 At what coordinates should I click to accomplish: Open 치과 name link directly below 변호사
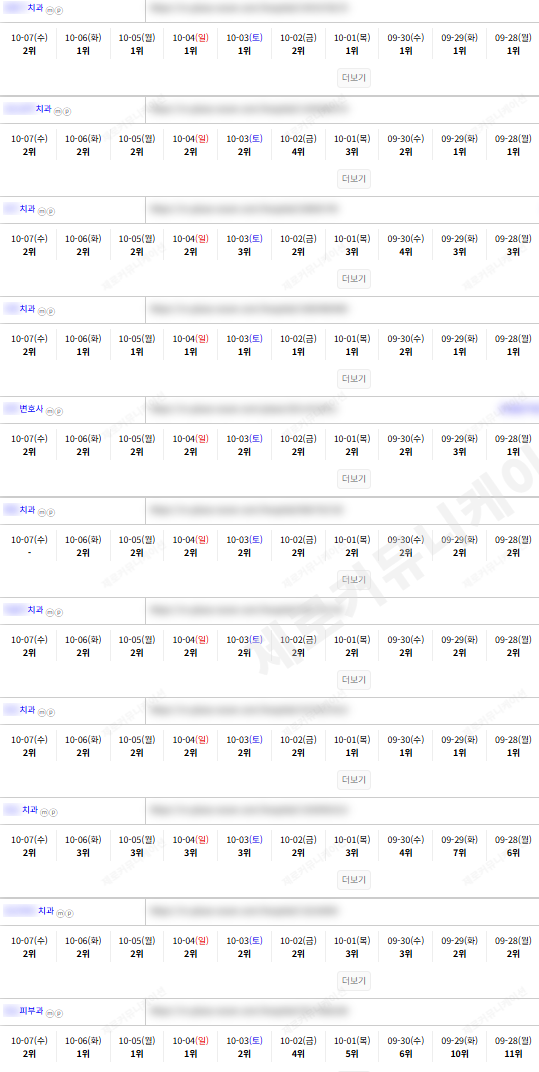pos(19,510)
